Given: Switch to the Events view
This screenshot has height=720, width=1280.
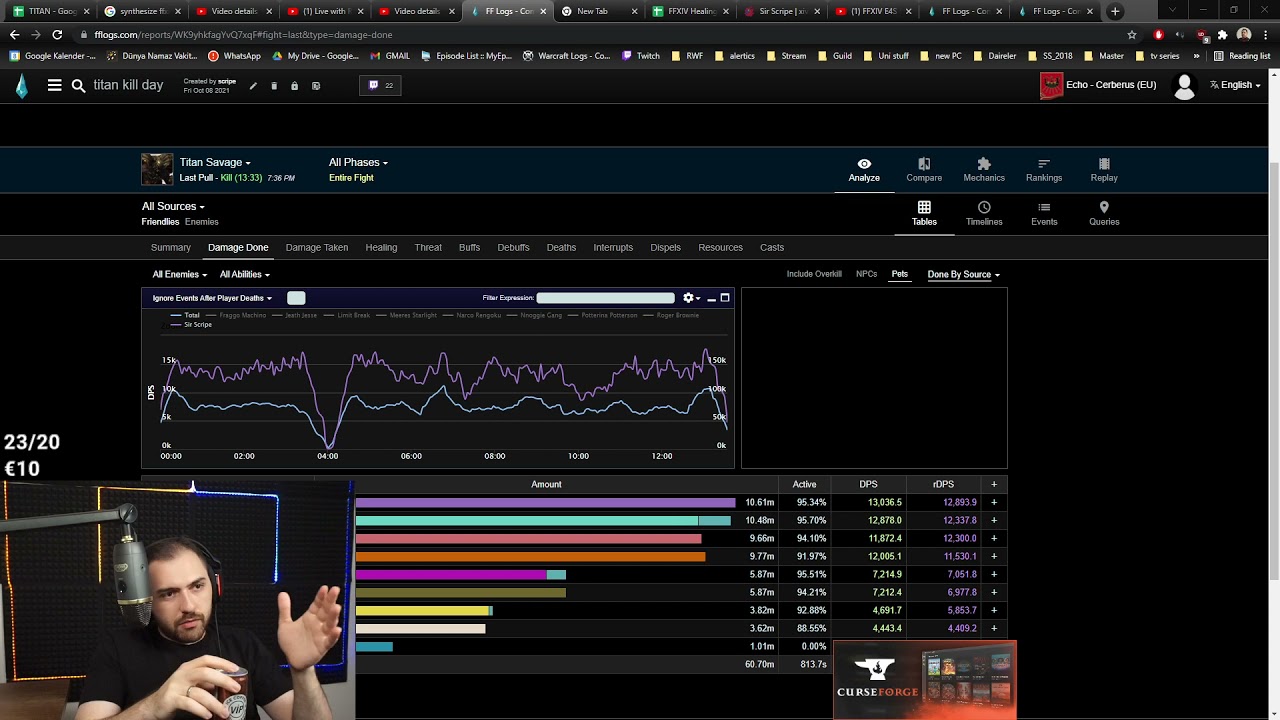Looking at the screenshot, I should click(x=1044, y=213).
